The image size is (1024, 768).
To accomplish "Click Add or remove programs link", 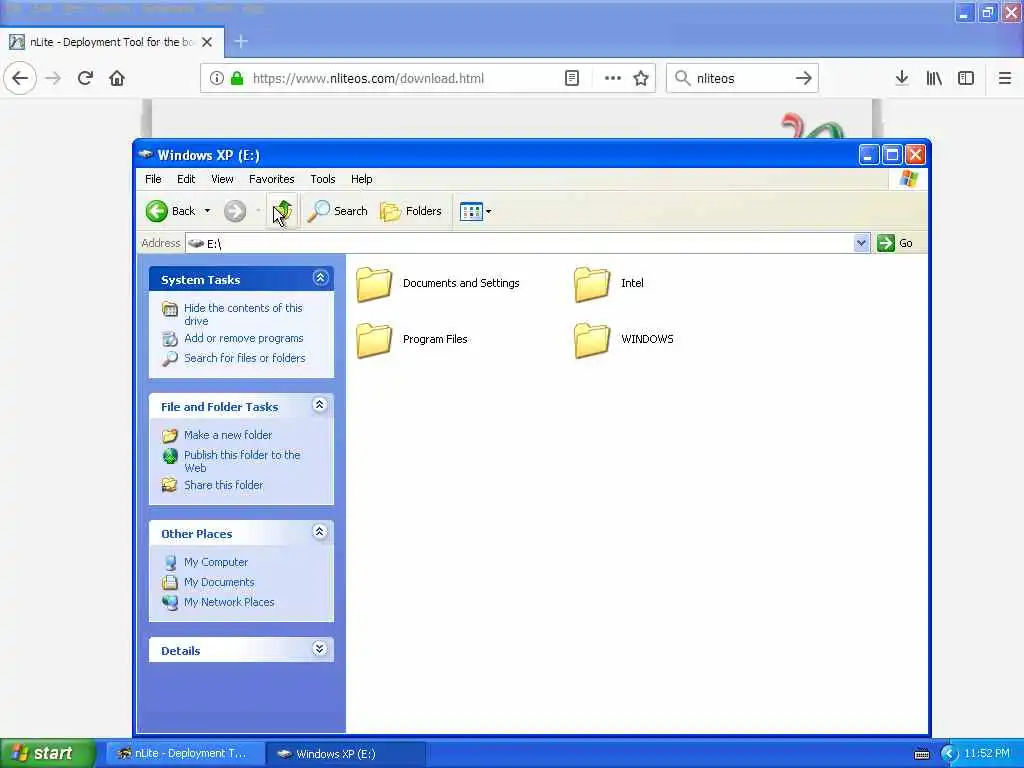I will tap(244, 338).
